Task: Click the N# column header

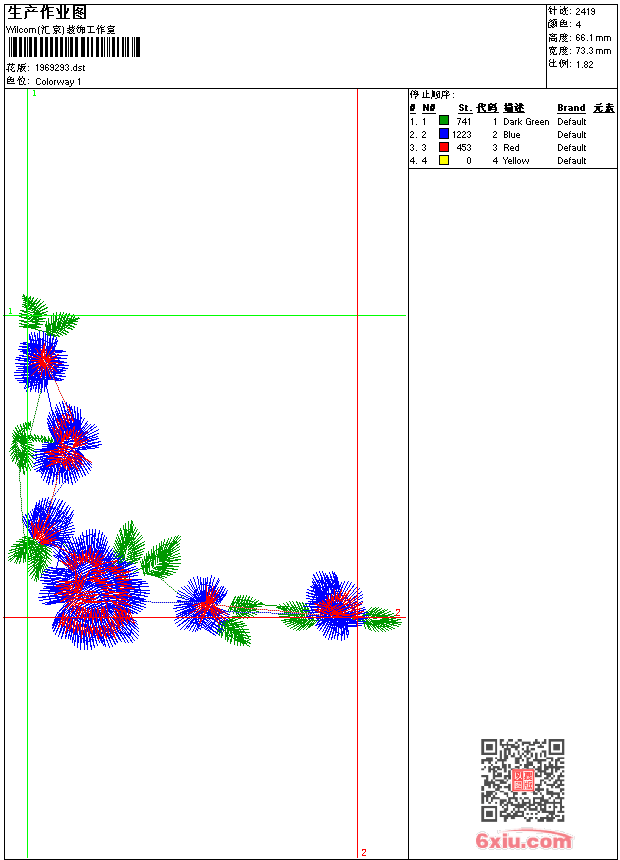Action: [x=429, y=108]
